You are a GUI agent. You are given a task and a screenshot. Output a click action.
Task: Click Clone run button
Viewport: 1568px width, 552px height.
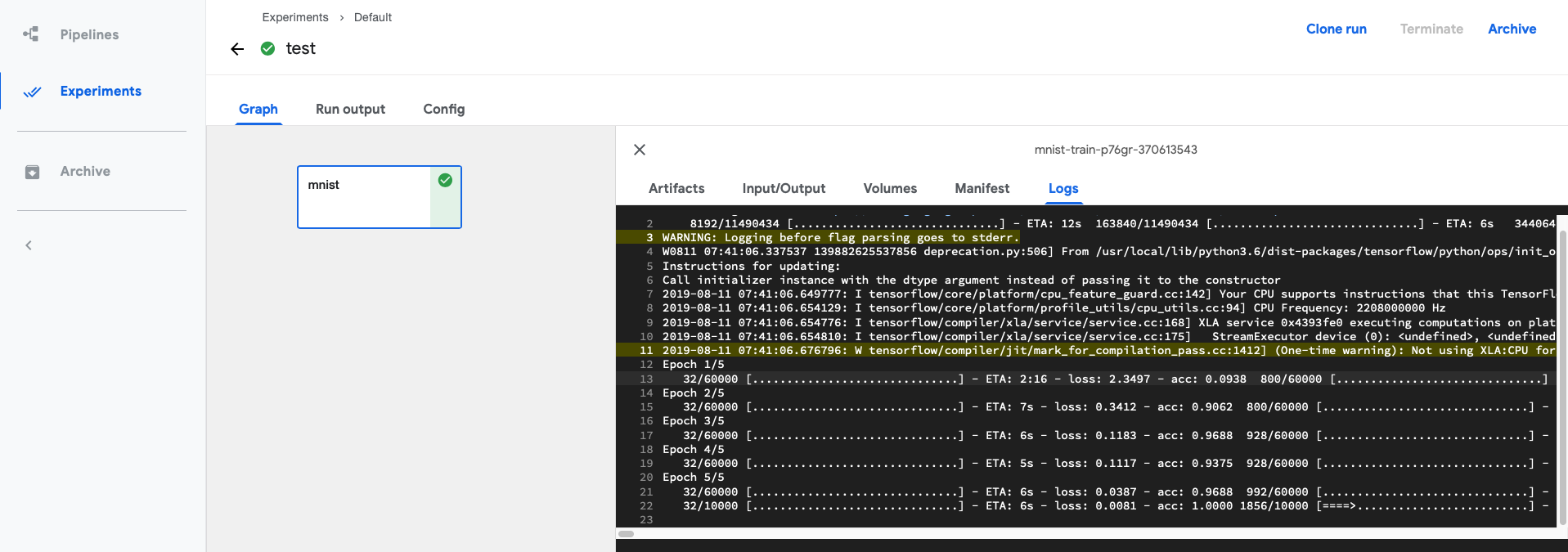click(x=1336, y=29)
